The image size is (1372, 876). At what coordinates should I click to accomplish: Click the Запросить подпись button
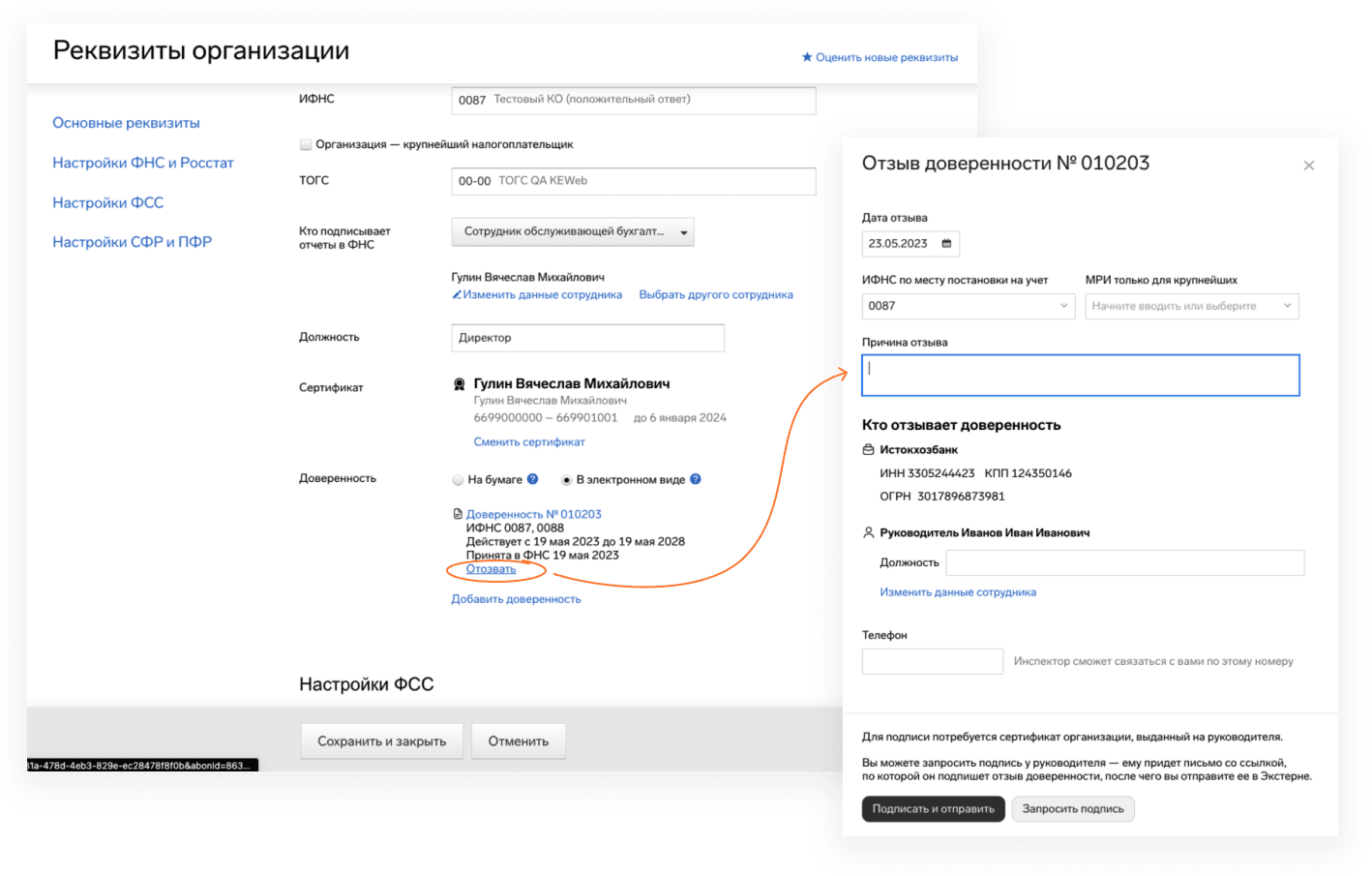[1073, 809]
